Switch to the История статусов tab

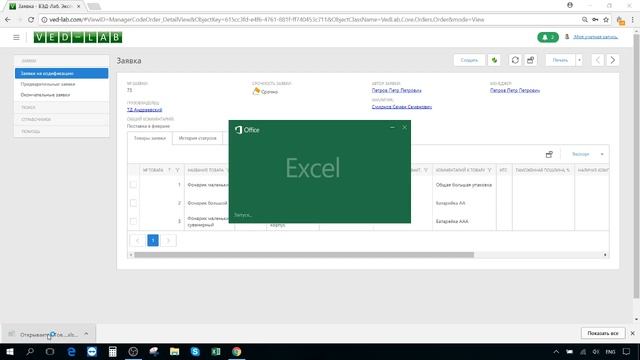point(198,138)
